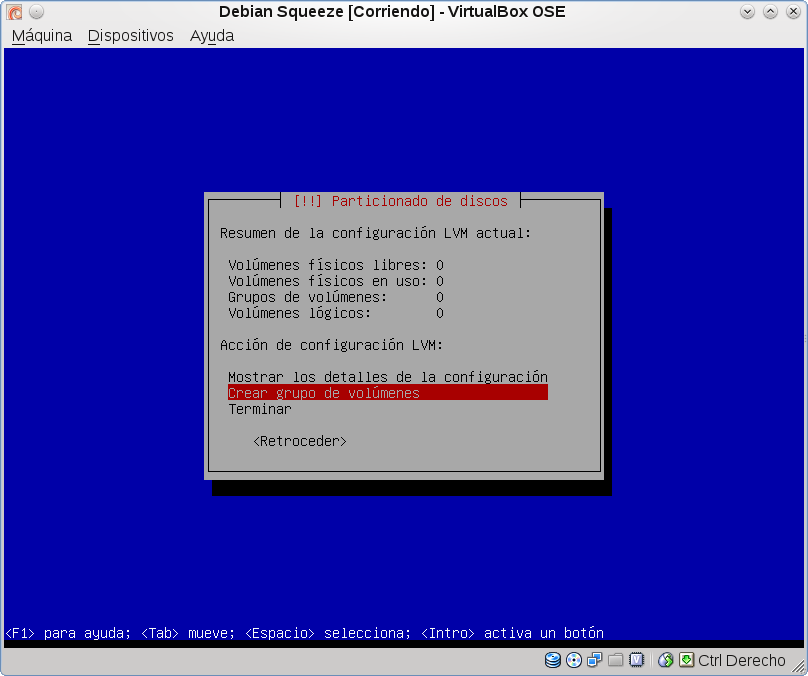Click the 'Ctrl Derecho' host key label
This screenshot has height=676, width=808.
[742, 660]
